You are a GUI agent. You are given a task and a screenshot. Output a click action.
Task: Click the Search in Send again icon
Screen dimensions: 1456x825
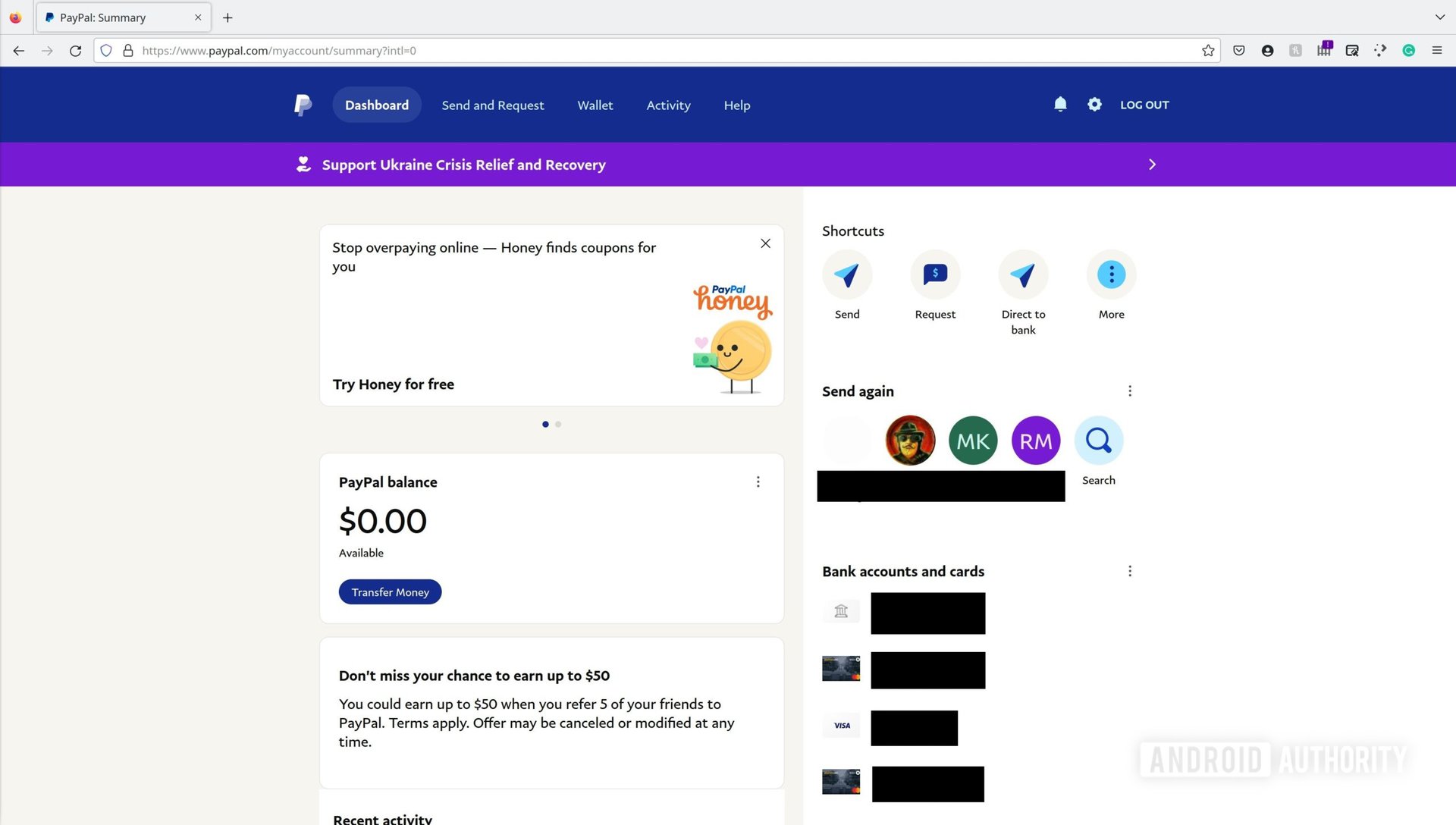(1099, 440)
